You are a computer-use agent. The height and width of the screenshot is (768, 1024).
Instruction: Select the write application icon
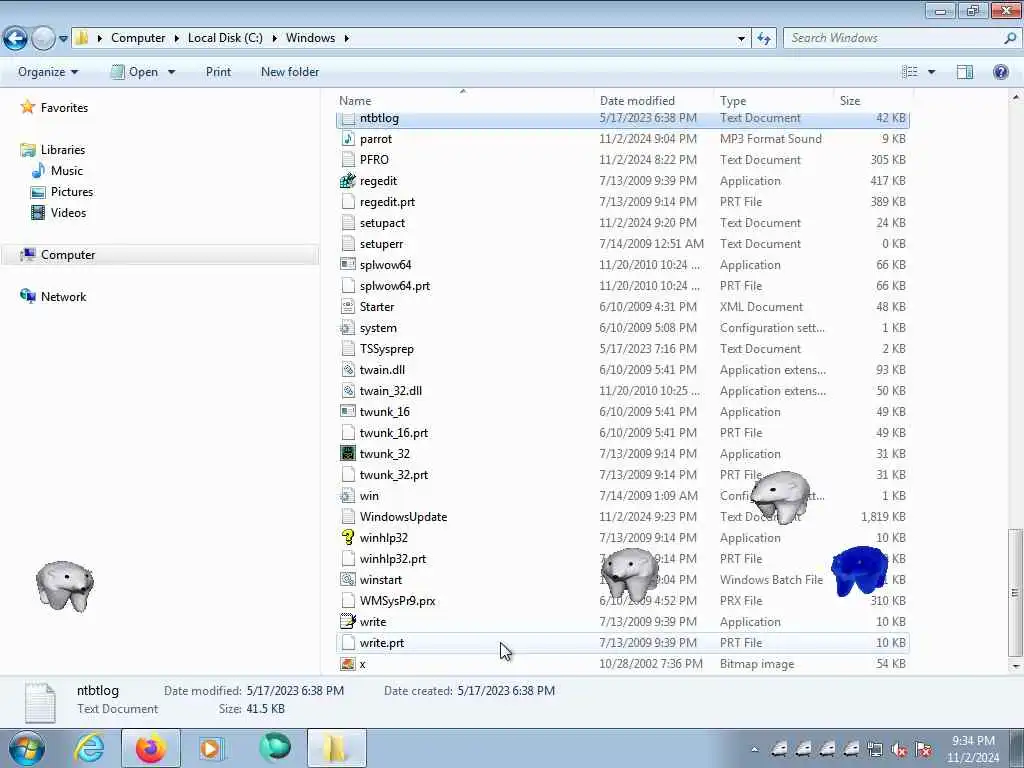click(348, 622)
